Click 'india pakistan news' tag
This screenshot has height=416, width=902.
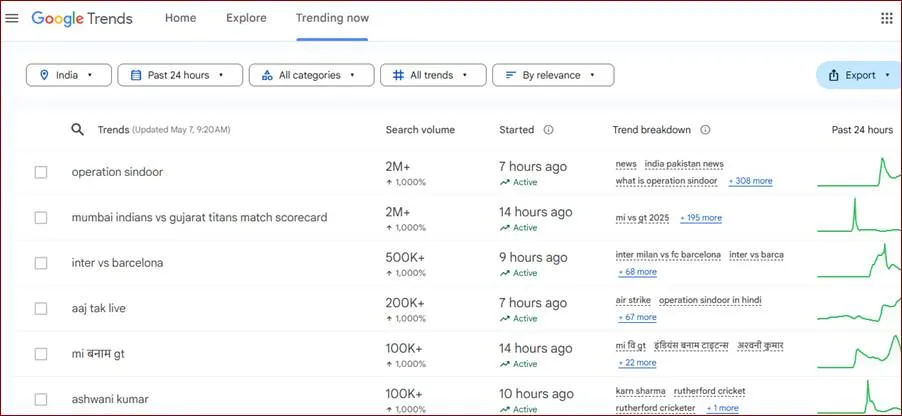(x=684, y=164)
